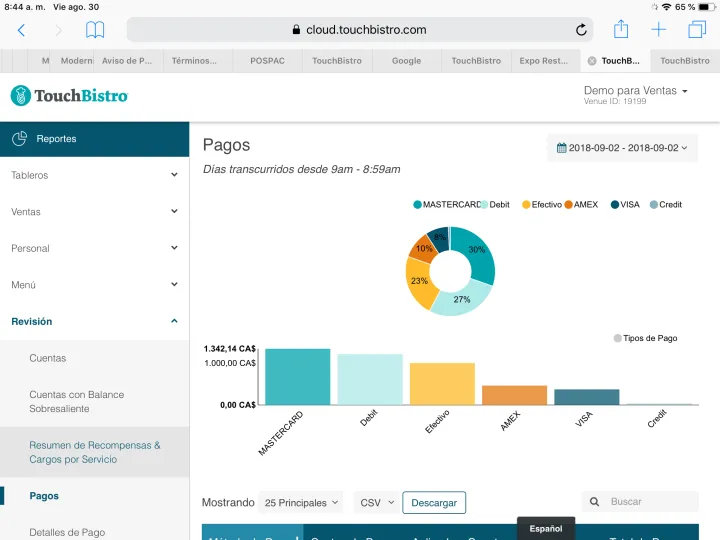This screenshot has width=720, height=540.
Task: Click the MASTERCARD bar in bar chart
Action: (x=297, y=377)
